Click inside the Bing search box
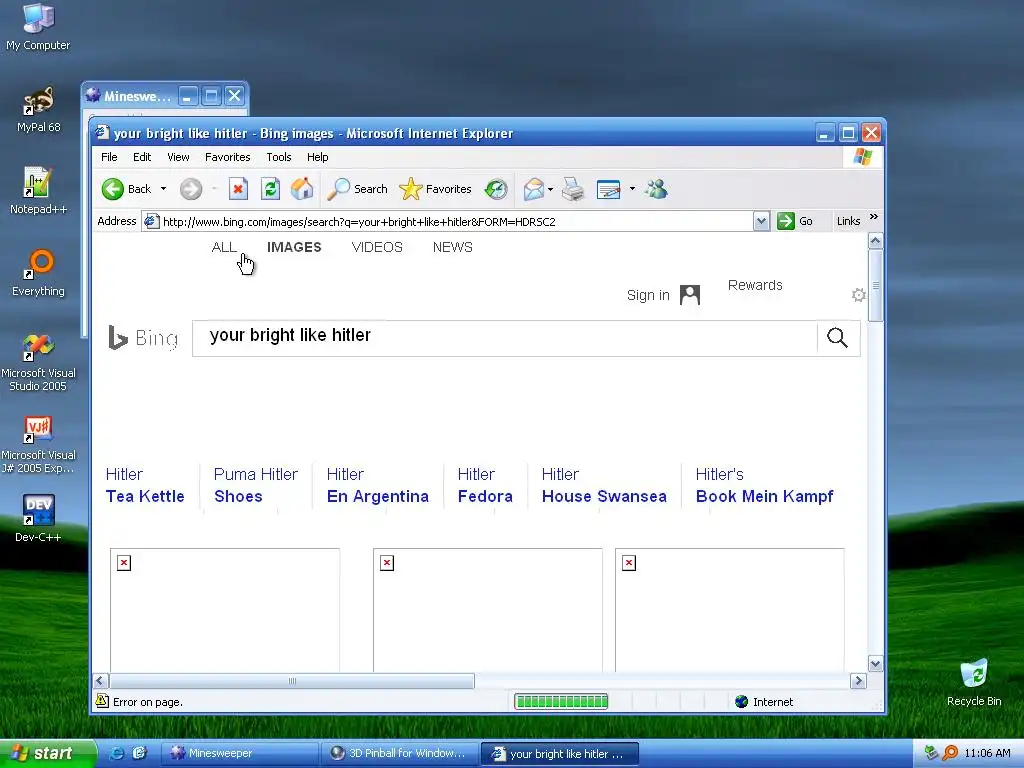Viewport: 1024px width, 768px height. pyautogui.click(x=504, y=338)
